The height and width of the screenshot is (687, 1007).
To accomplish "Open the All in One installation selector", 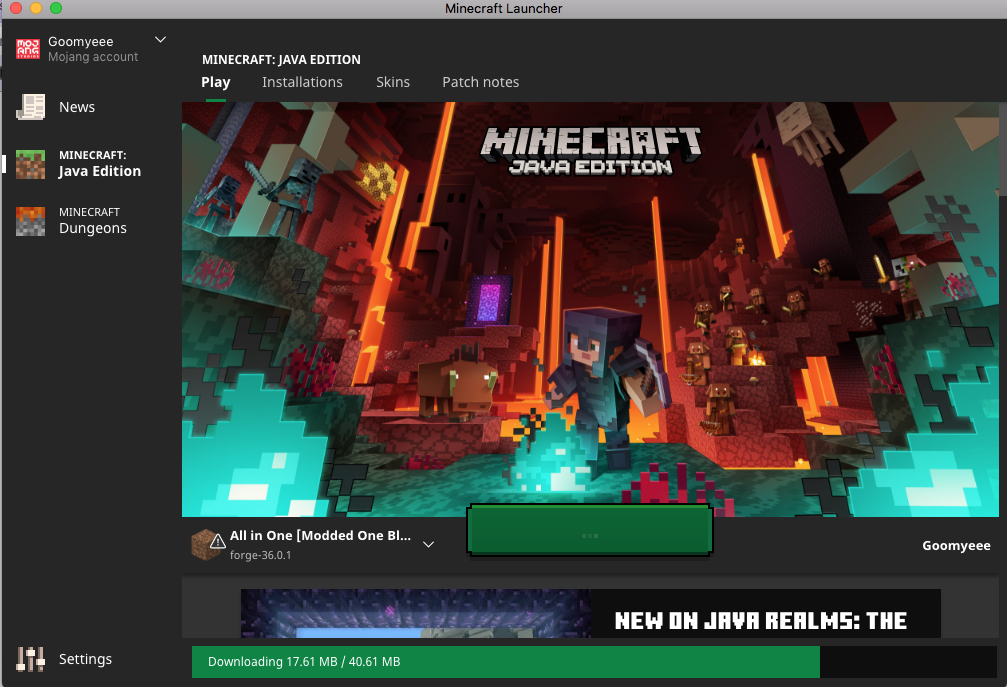I will [320, 544].
